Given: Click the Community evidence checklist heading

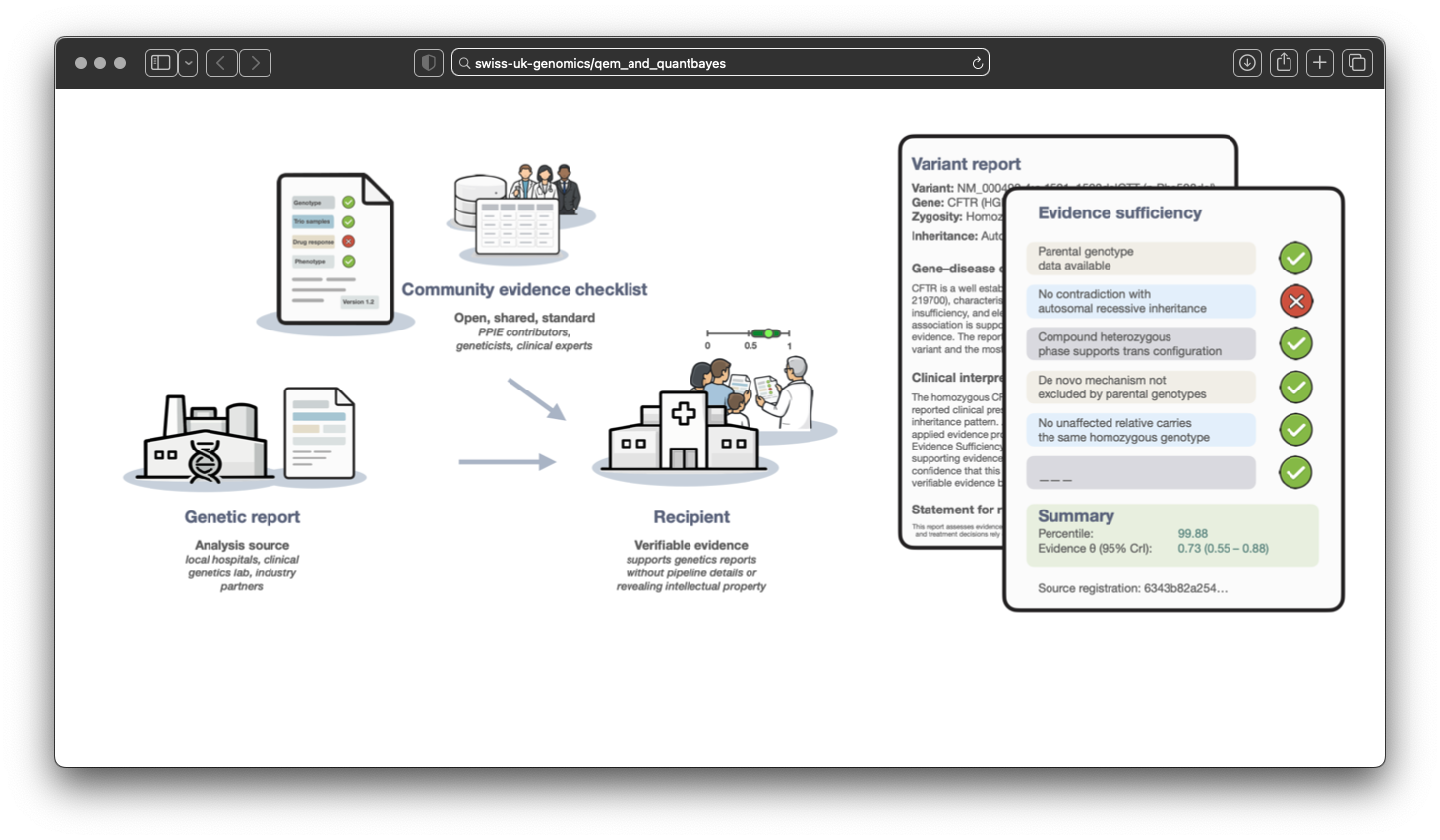Looking at the screenshot, I should (524, 289).
